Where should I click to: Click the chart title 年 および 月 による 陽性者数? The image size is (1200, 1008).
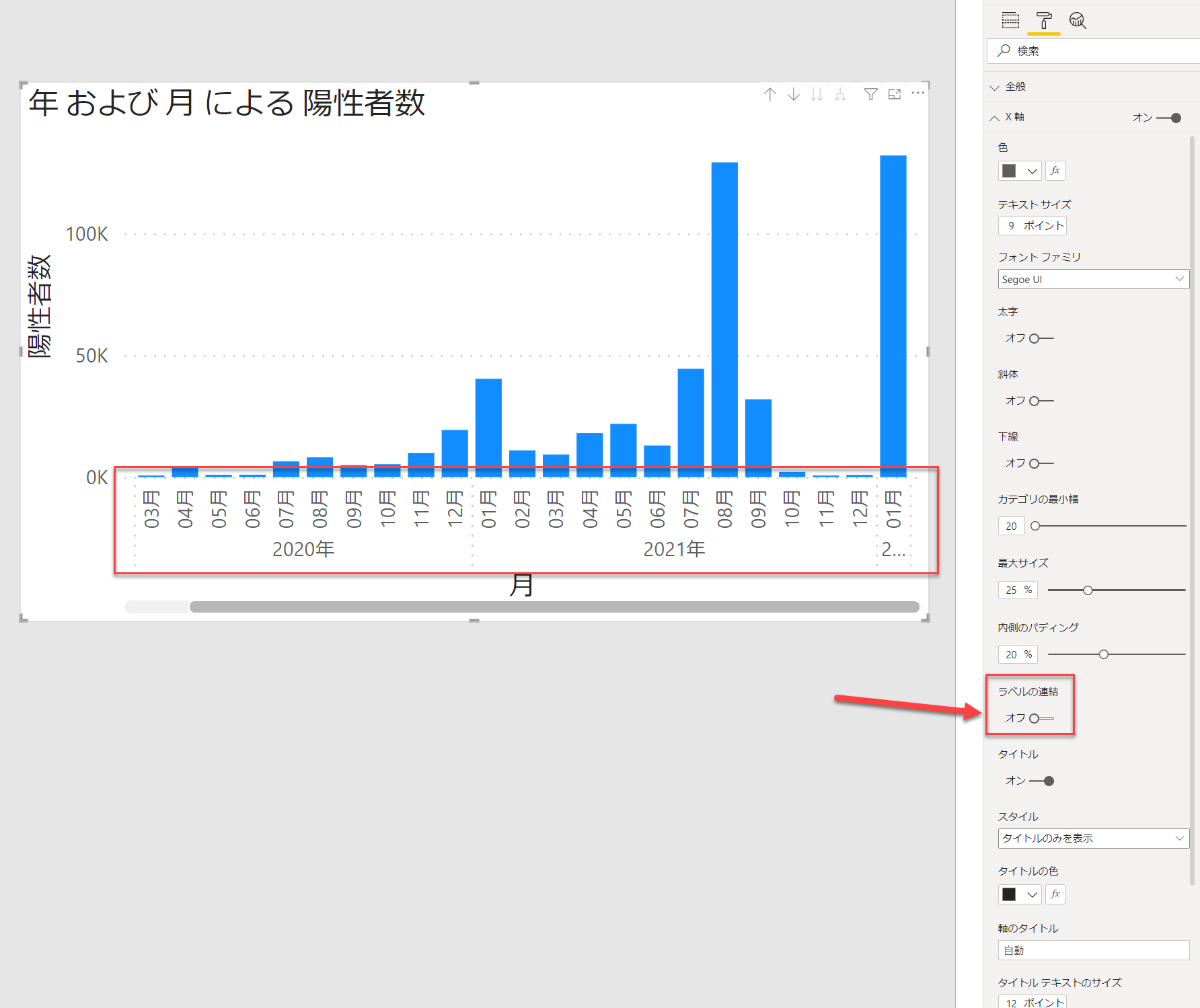227,103
